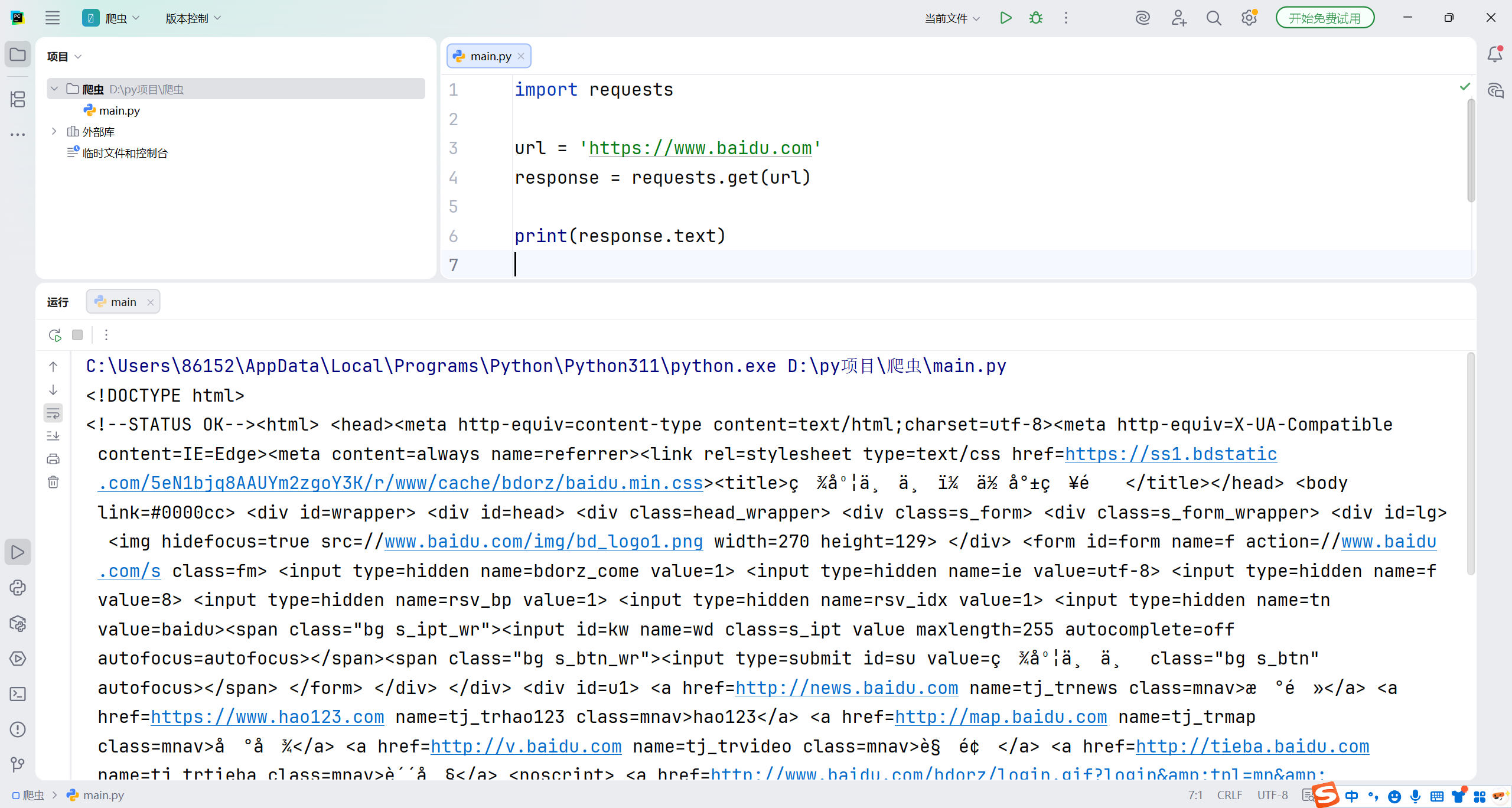Clear all run output with trash icon
Screen dimensions: 1512x808
tap(53, 482)
